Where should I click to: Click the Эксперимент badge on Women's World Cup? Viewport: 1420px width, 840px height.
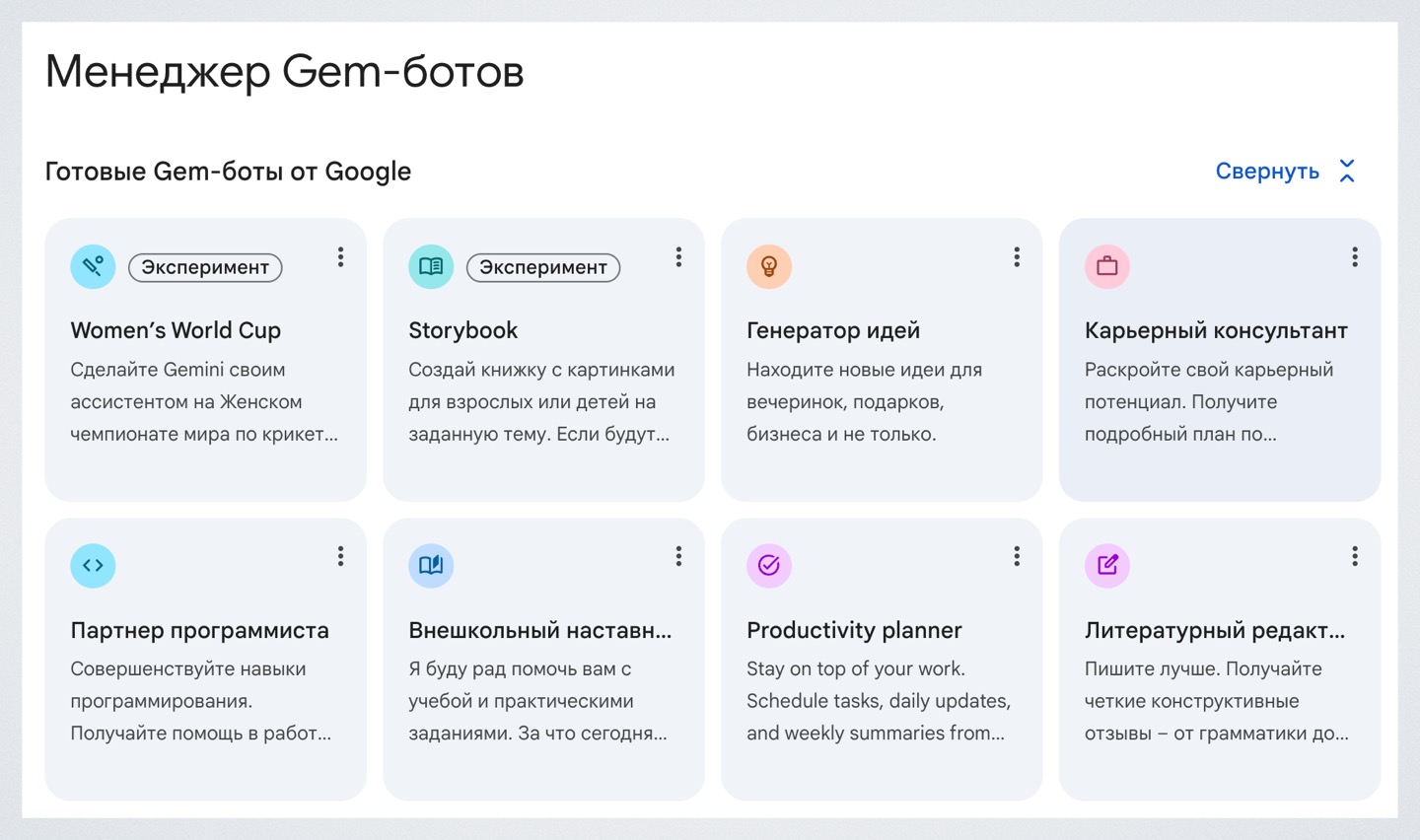point(205,267)
